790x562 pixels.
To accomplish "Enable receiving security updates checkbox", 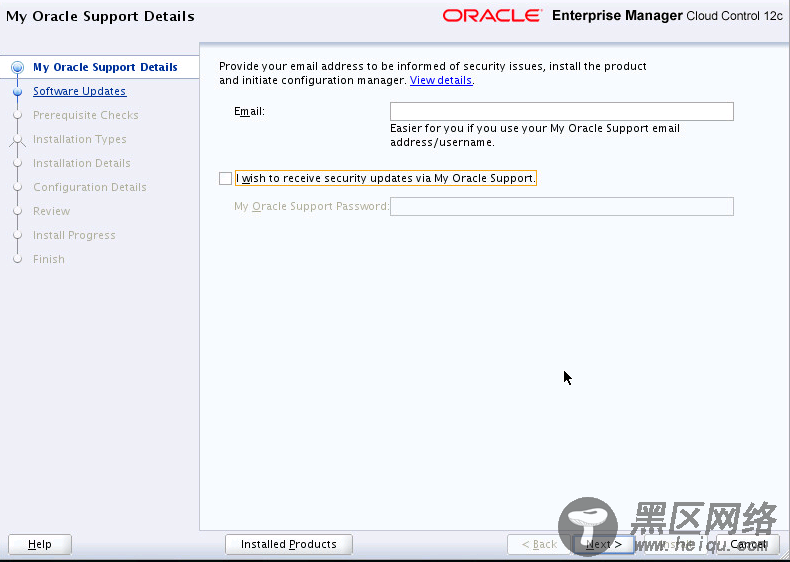I will [x=225, y=178].
